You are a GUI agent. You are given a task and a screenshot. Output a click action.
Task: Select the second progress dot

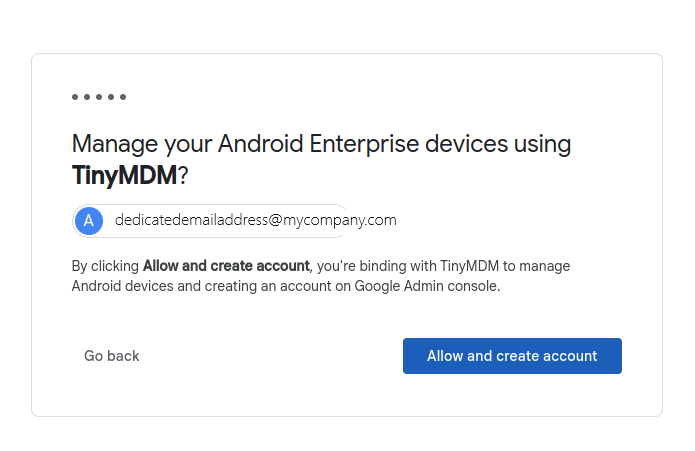87,97
